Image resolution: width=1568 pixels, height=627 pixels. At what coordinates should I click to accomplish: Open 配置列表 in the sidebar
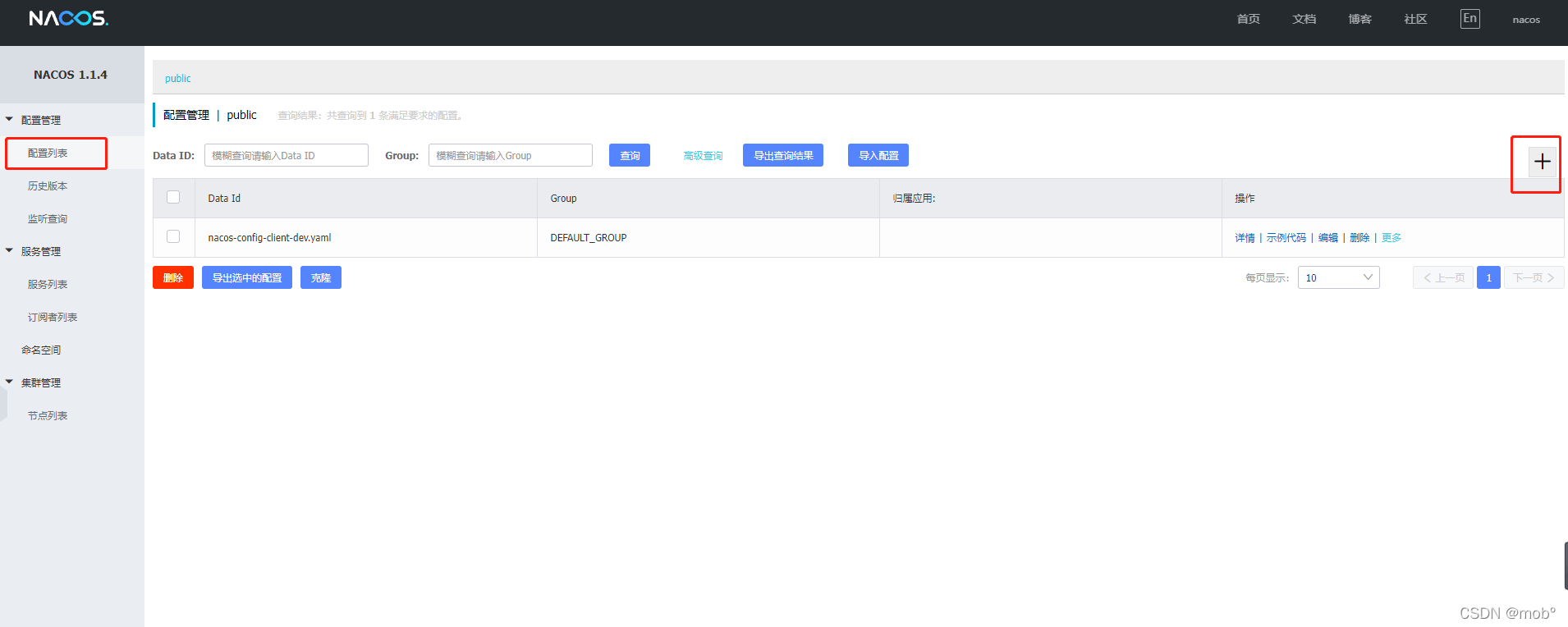tap(48, 153)
